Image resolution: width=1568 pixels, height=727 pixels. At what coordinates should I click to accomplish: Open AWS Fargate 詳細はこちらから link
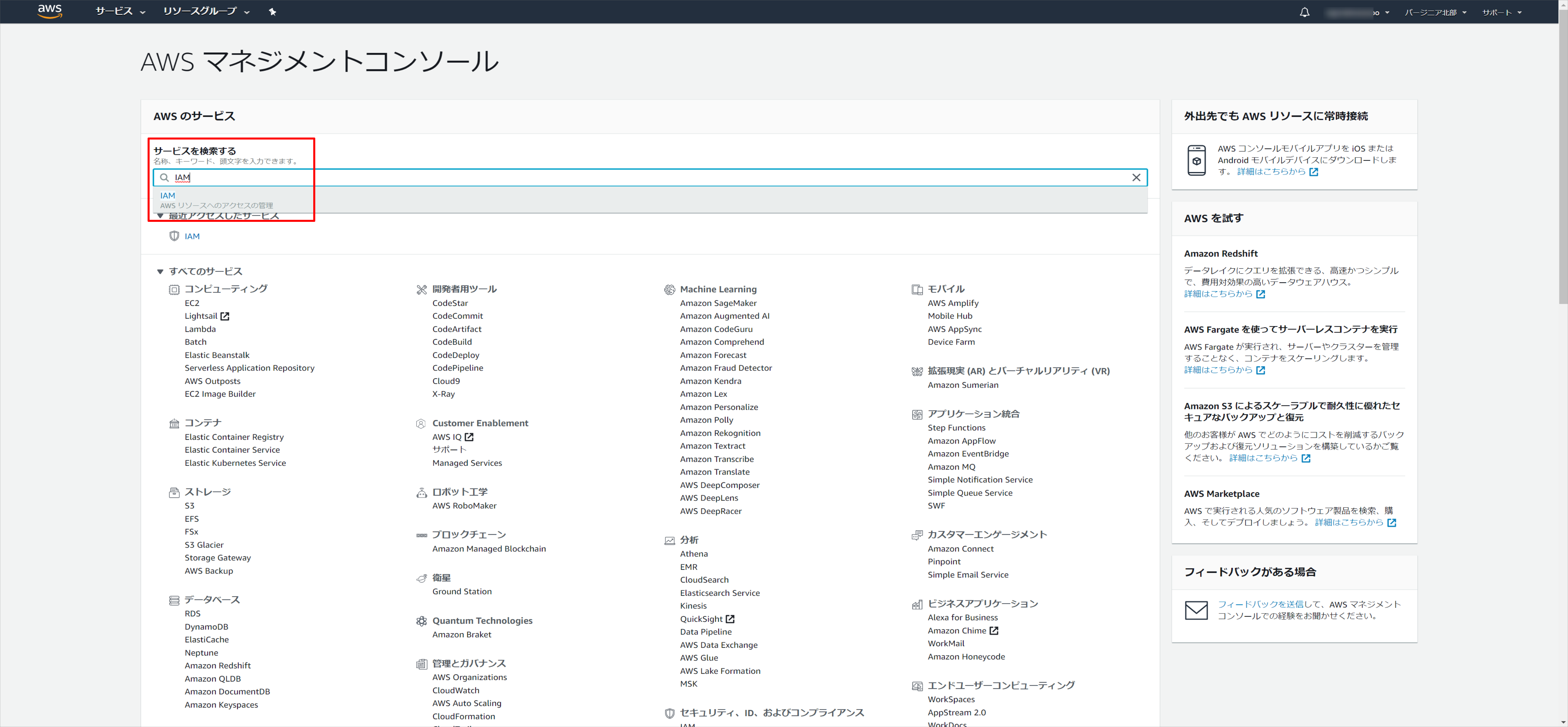click(x=1224, y=370)
